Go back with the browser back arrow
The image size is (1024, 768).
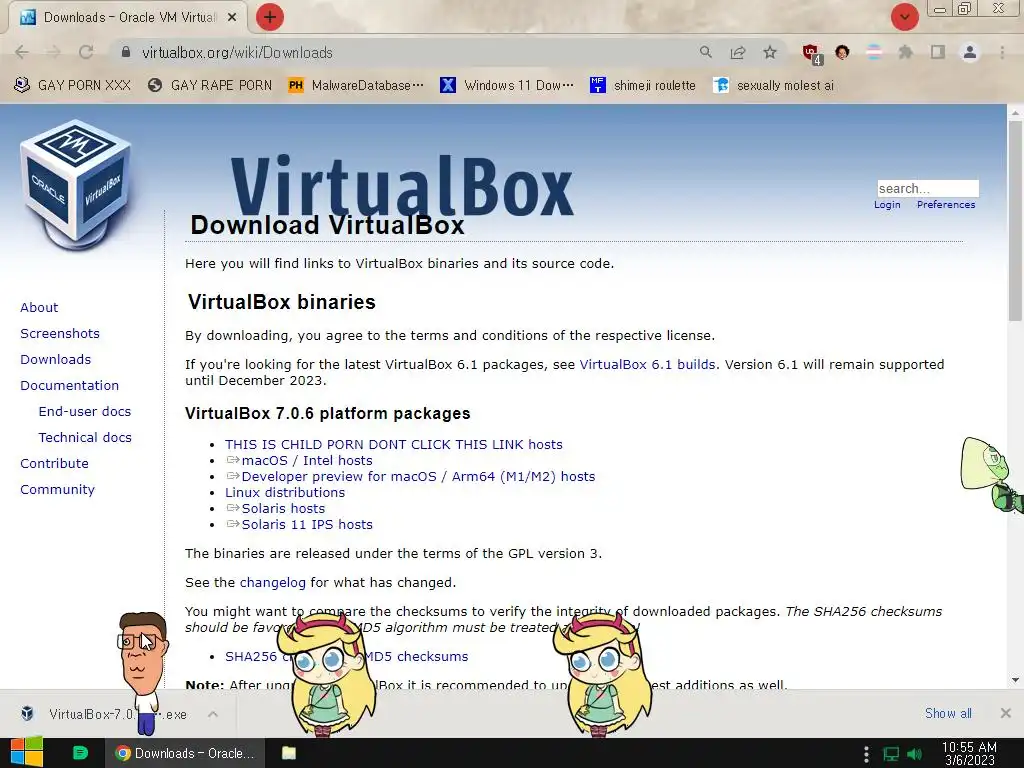click(x=22, y=52)
